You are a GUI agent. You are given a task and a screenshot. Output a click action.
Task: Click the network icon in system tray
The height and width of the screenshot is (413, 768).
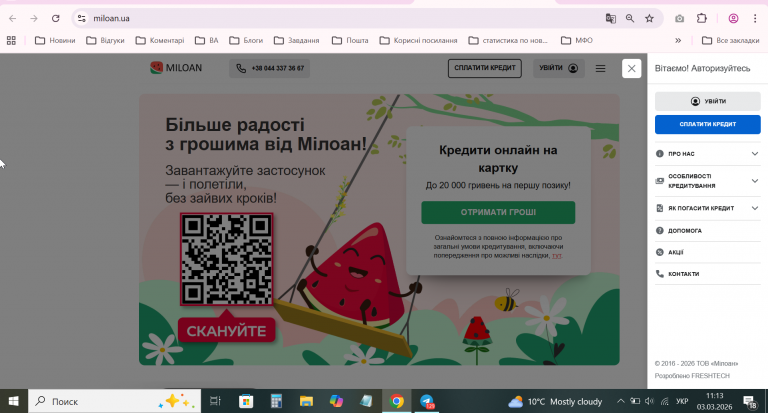[665, 401]
